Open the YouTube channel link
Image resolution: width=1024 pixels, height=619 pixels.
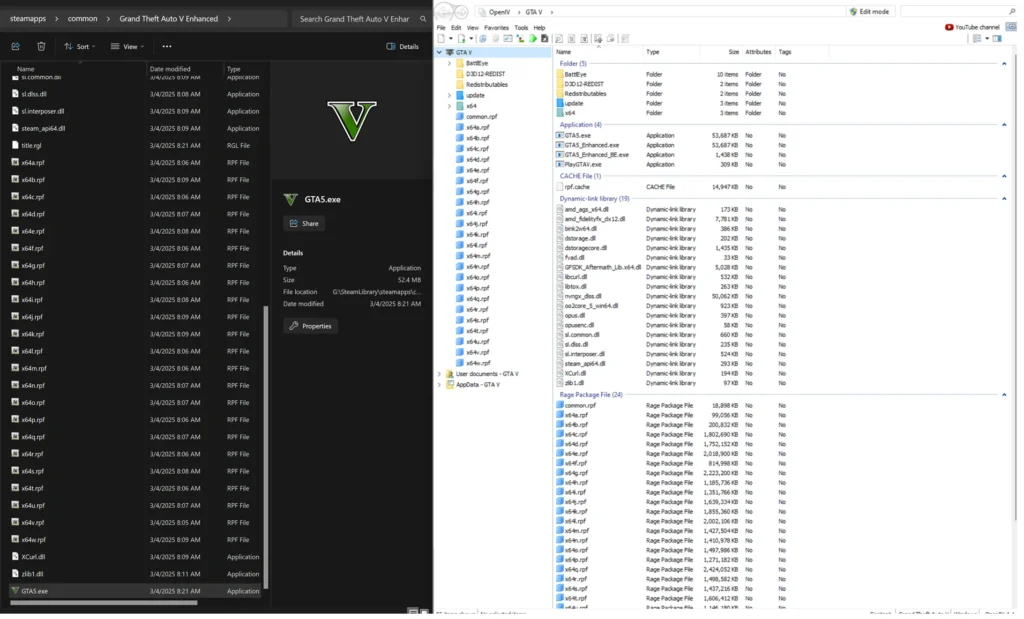[x=972, y=27]
